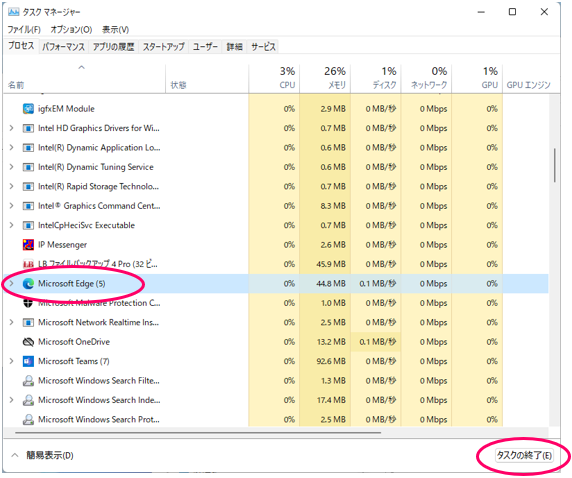This screenshot has width=572, height=478.
Task: Switch to the ユーザー tab
Action: (205, 47)
